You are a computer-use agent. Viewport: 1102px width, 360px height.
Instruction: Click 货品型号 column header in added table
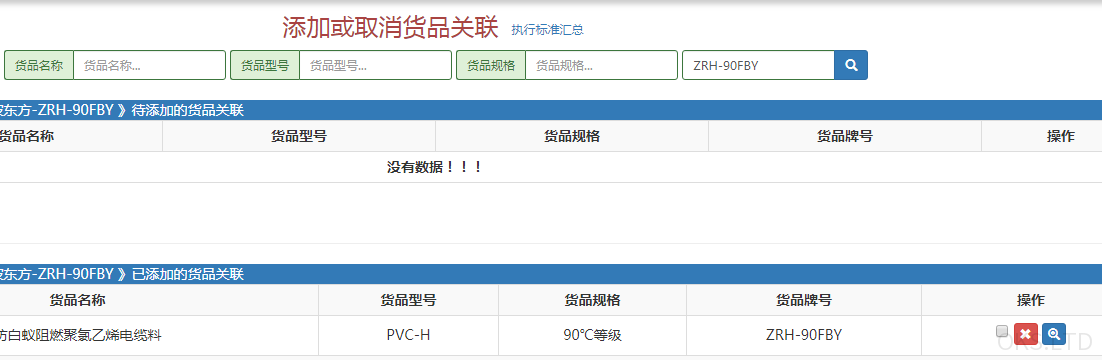[x=408, y=300]
